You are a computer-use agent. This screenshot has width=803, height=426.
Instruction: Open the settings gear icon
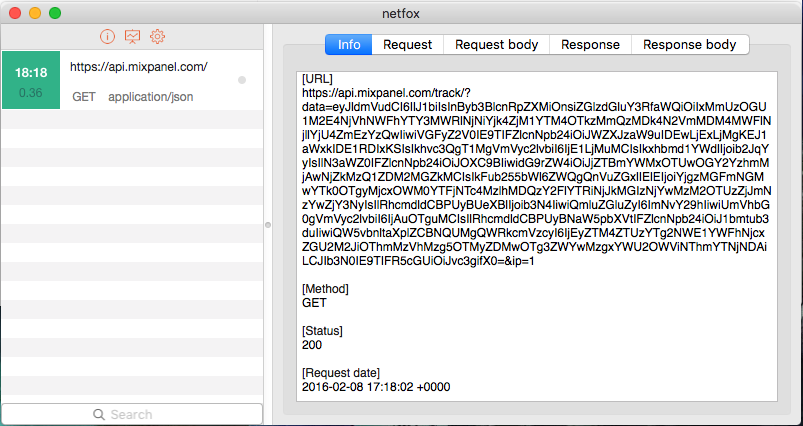click(157, 36)
